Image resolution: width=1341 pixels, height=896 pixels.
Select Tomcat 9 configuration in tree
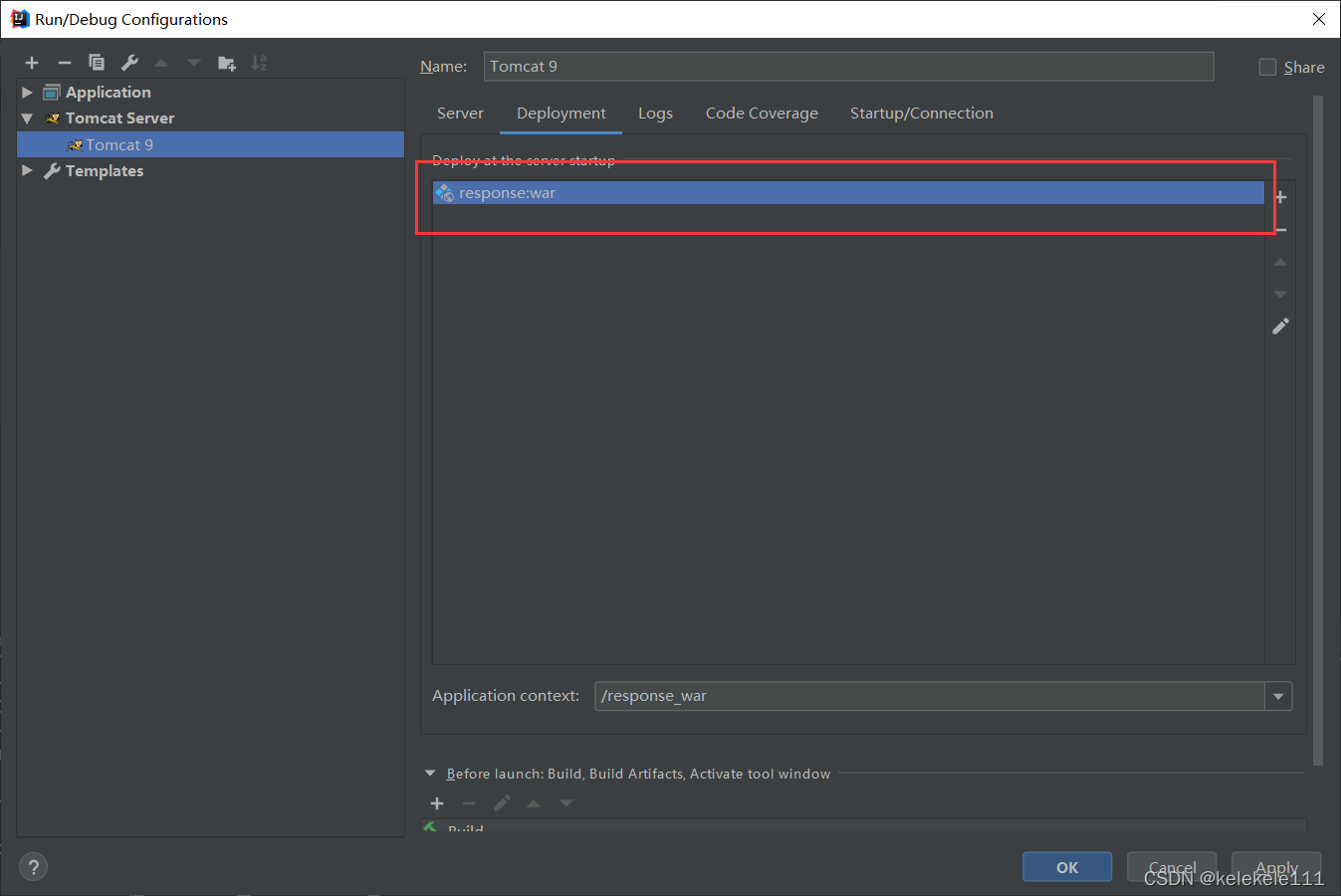[x=210, y=144]
